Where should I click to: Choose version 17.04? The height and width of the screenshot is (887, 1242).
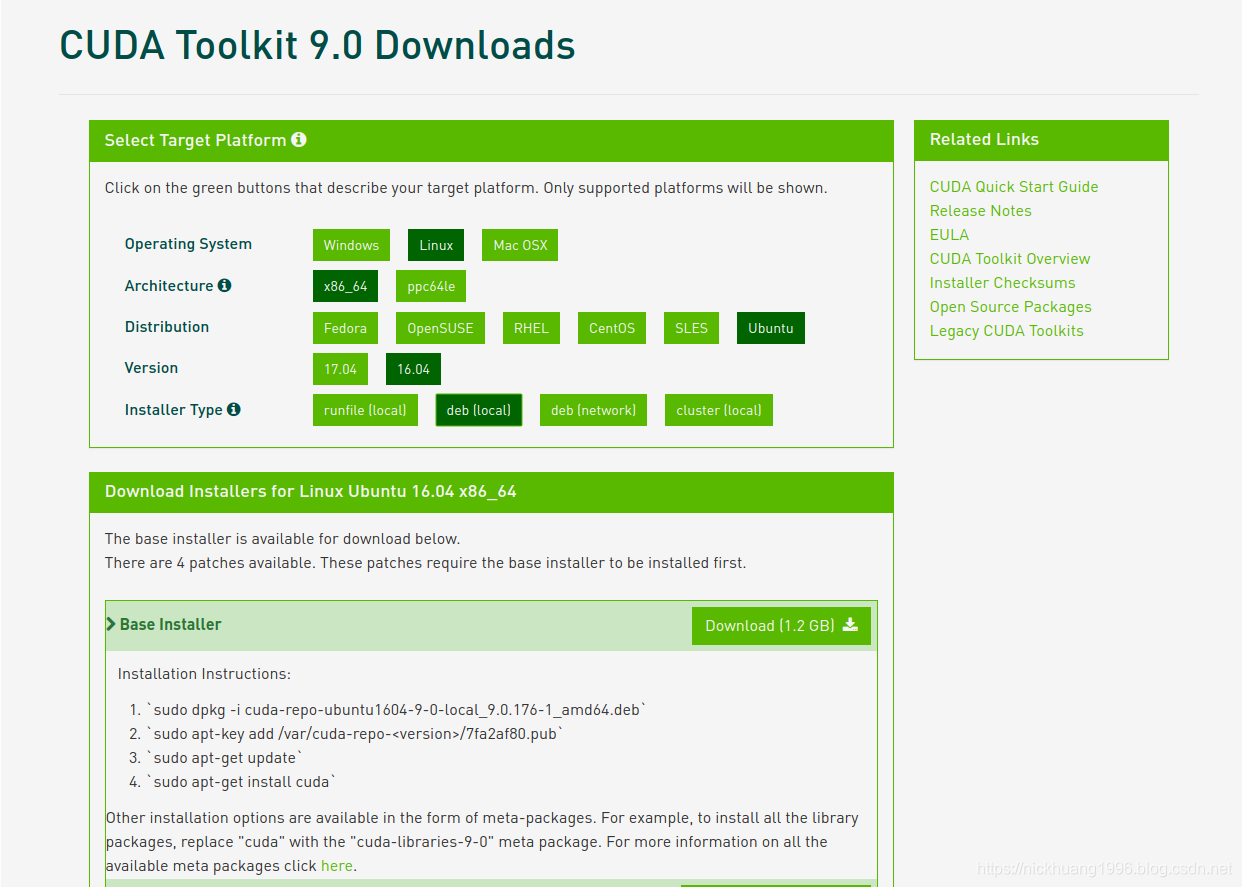point(340,369)
